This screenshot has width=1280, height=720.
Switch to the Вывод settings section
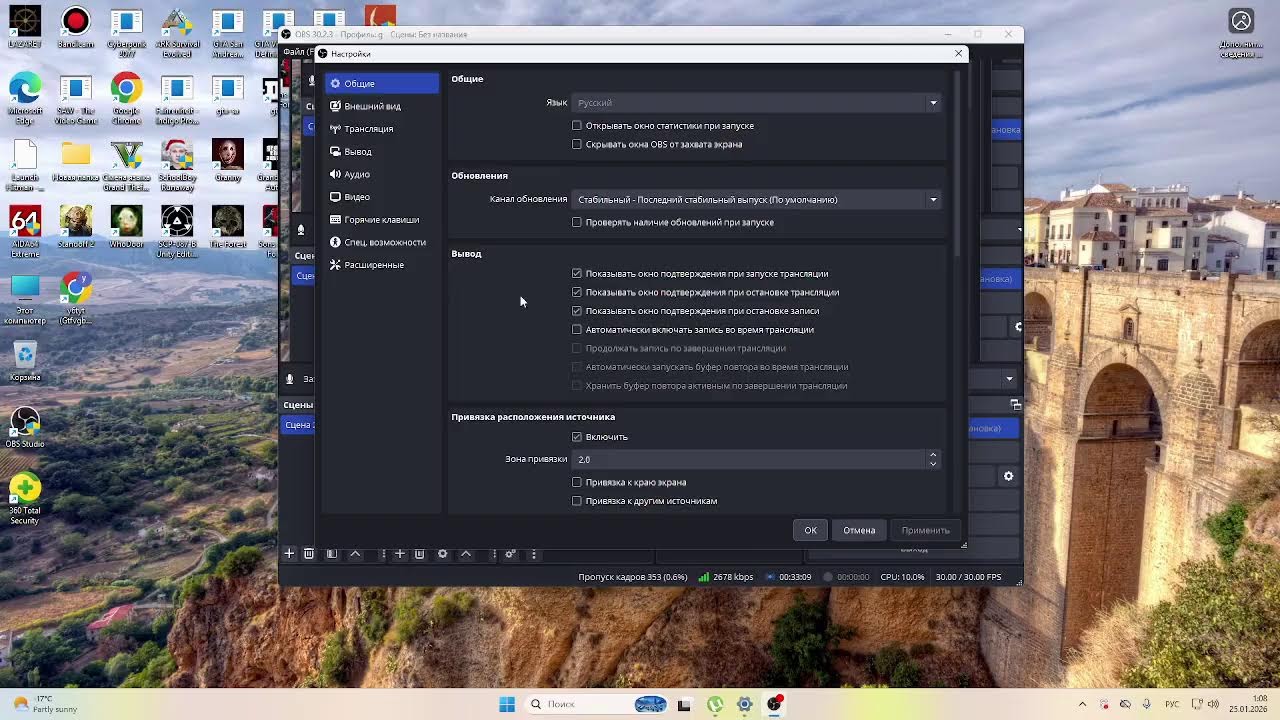coord(381,152)
